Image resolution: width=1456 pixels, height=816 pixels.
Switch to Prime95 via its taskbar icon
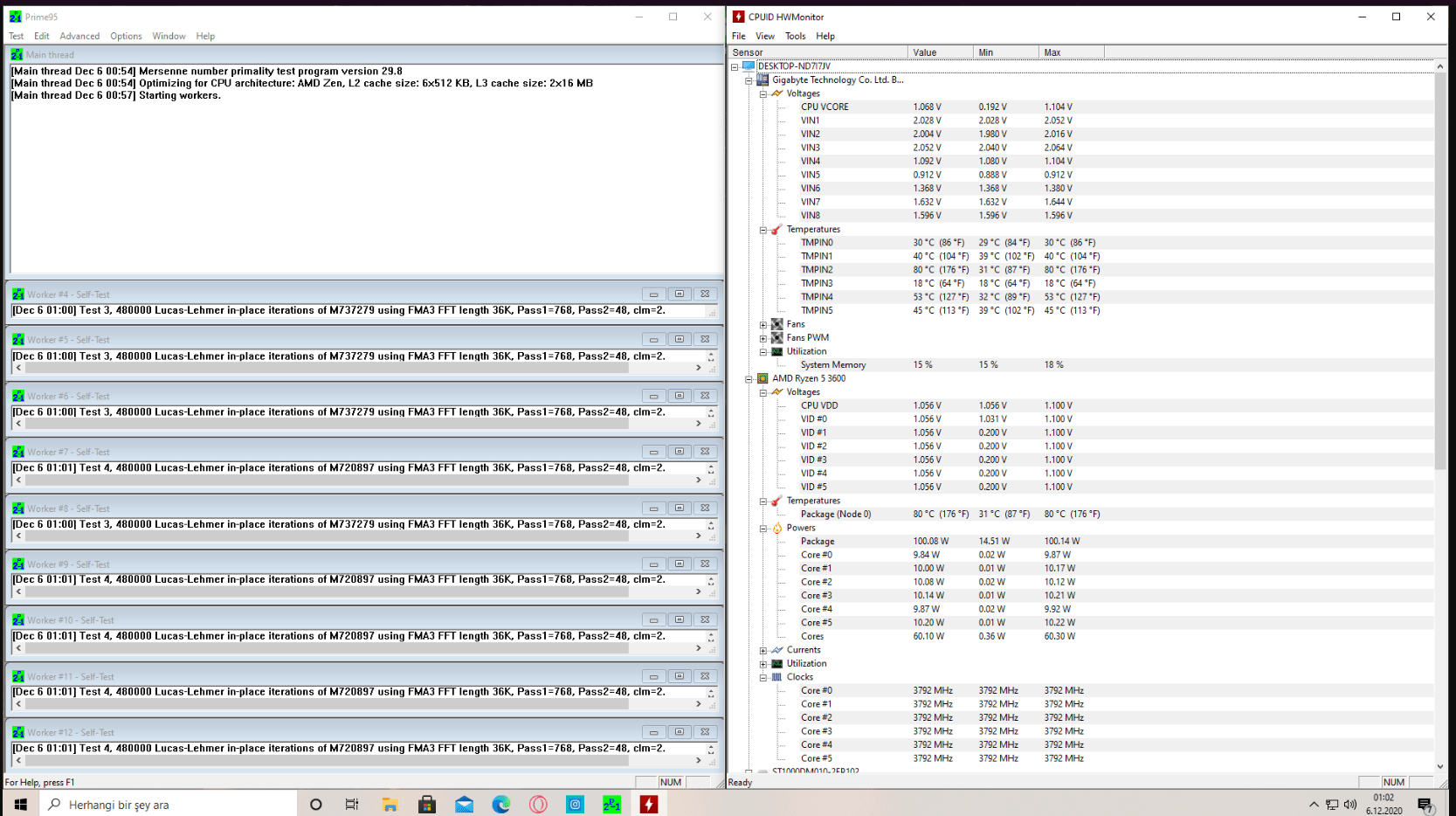(x=612, y=805)
